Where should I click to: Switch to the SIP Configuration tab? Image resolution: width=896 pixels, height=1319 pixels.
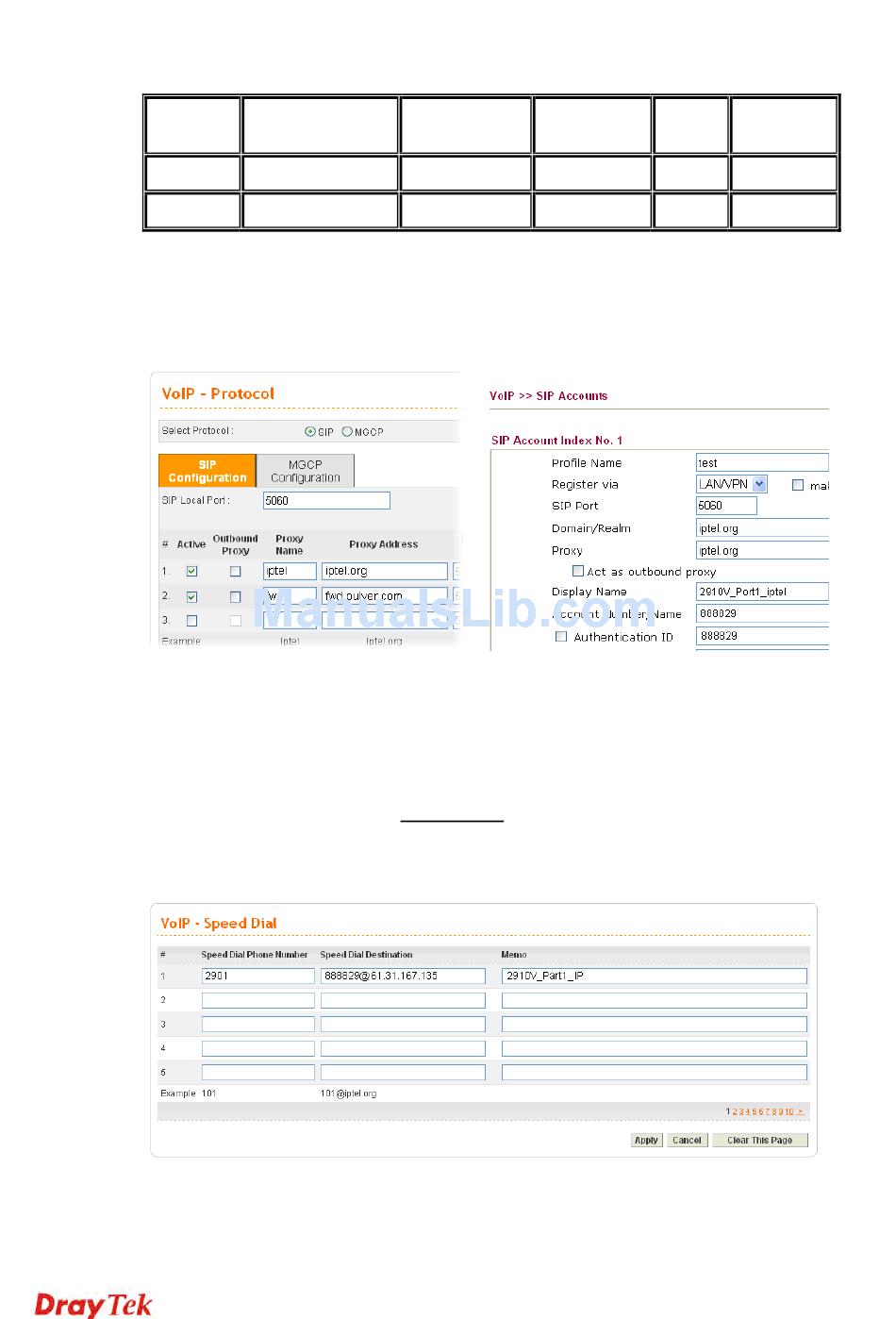click(x=207, y=471)
